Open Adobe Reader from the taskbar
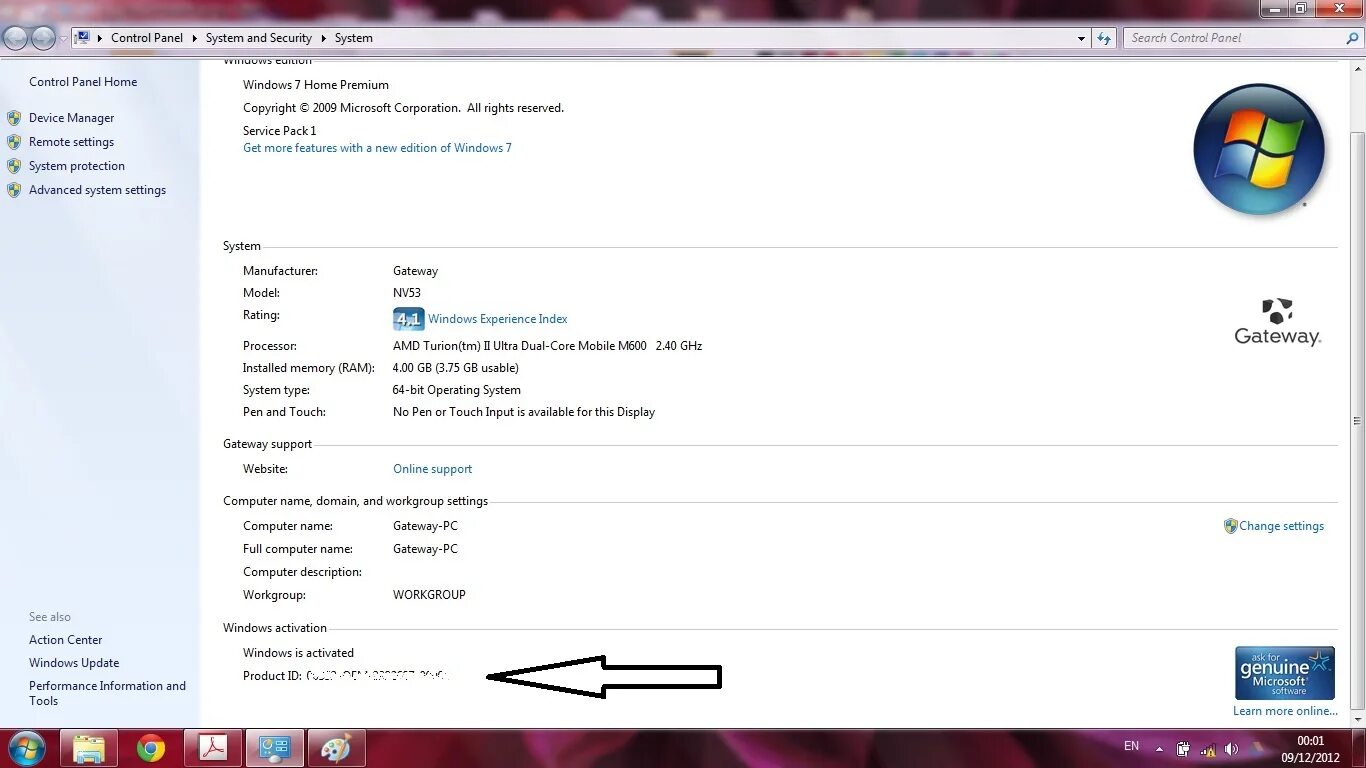This screenshot has height=768, width=1366. (x=213, y=748)
